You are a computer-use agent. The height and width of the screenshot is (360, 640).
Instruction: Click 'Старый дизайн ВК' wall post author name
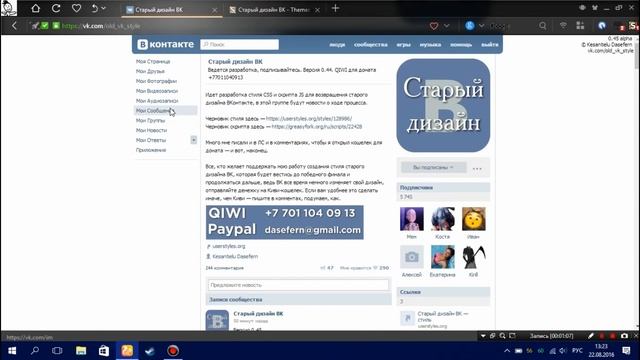(258, 313)
